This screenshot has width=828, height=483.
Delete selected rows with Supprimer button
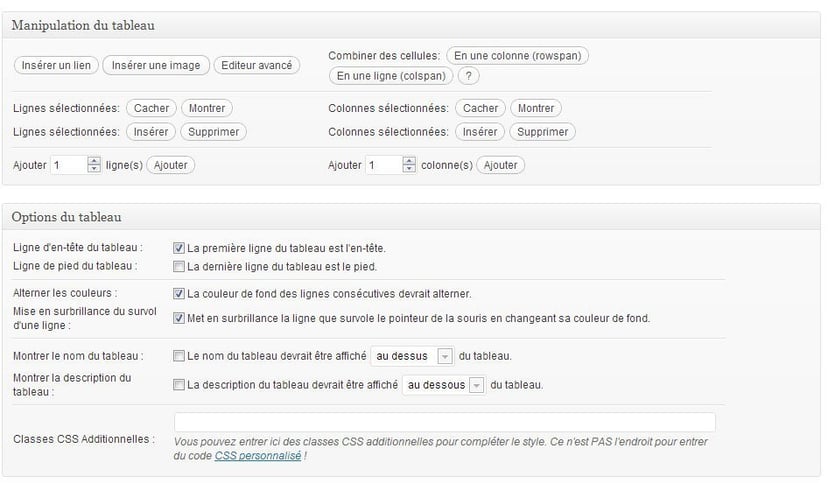pyautogui.click(x=213, y=131)
